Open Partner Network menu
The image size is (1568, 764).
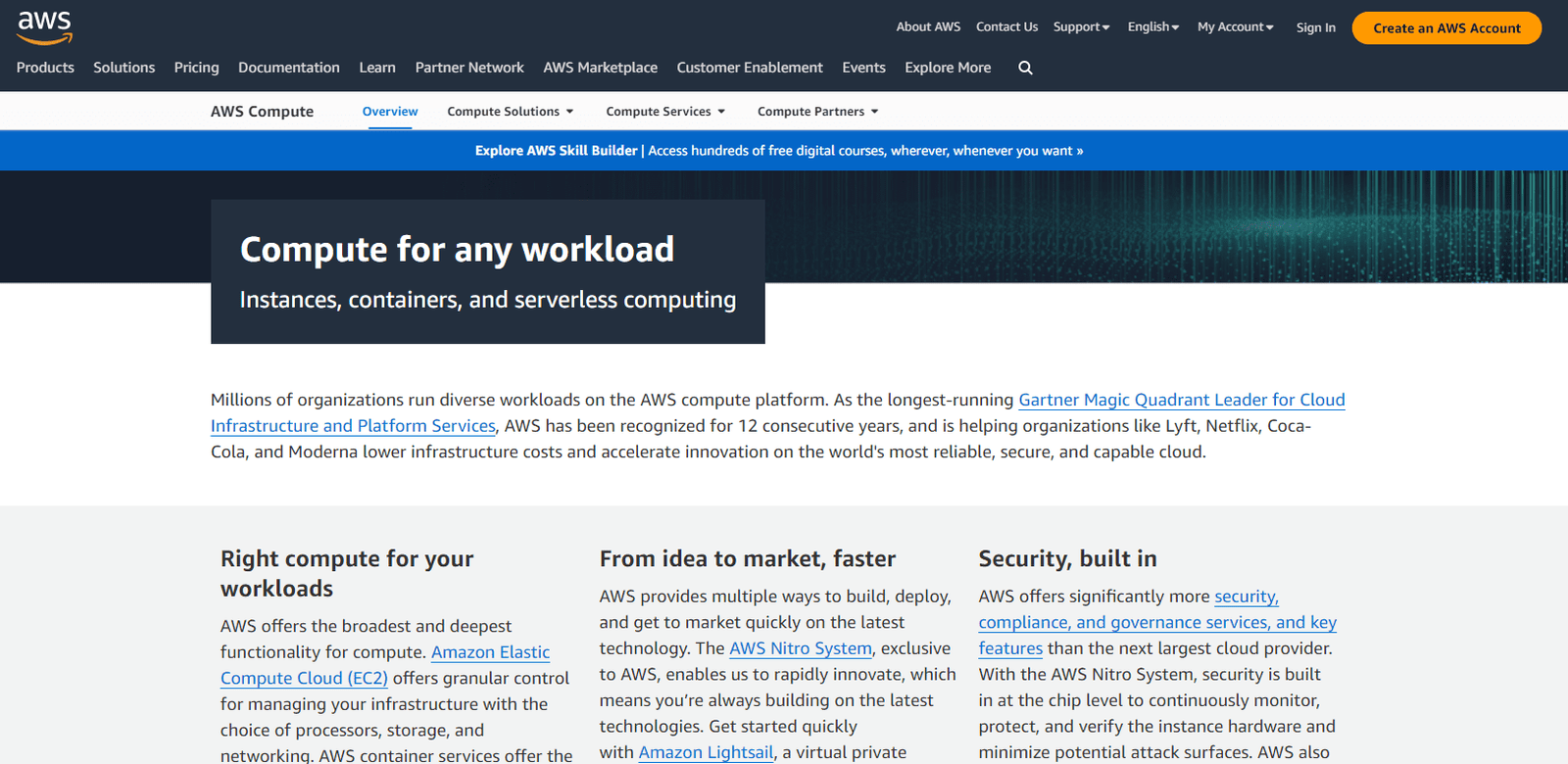click(469, 68)
